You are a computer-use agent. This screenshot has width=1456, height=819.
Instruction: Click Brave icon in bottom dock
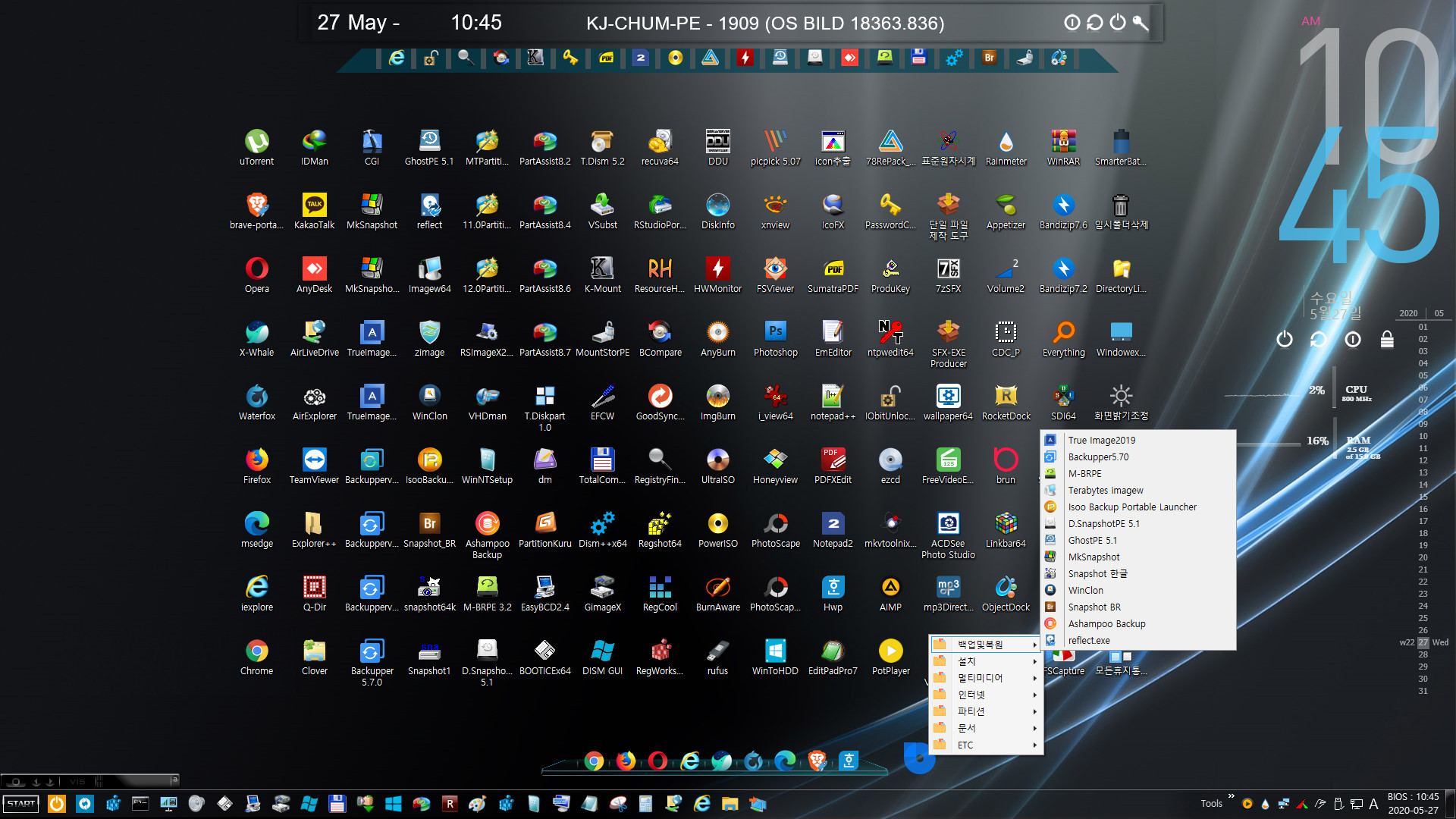(817, 761)
